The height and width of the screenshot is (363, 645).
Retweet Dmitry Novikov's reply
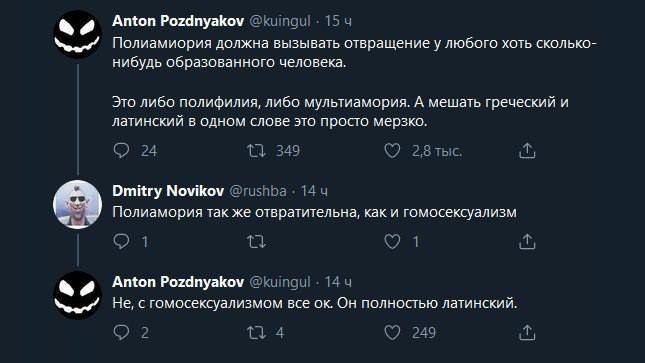(256, 242)
